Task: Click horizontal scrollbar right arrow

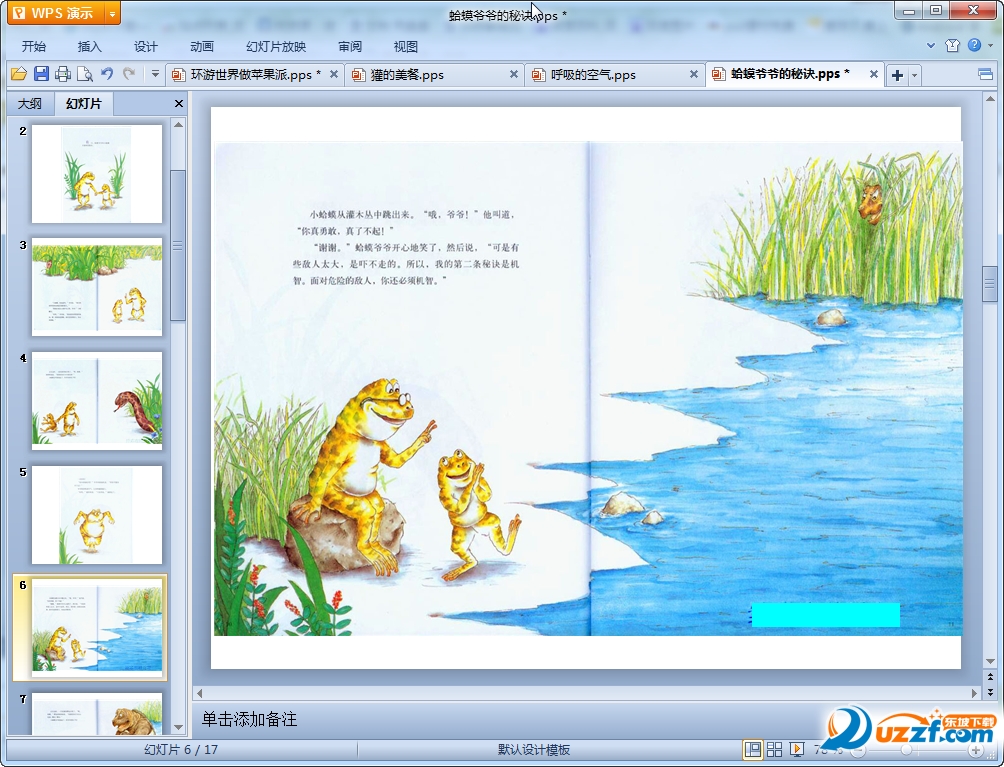Action: (x=975, y=693)
